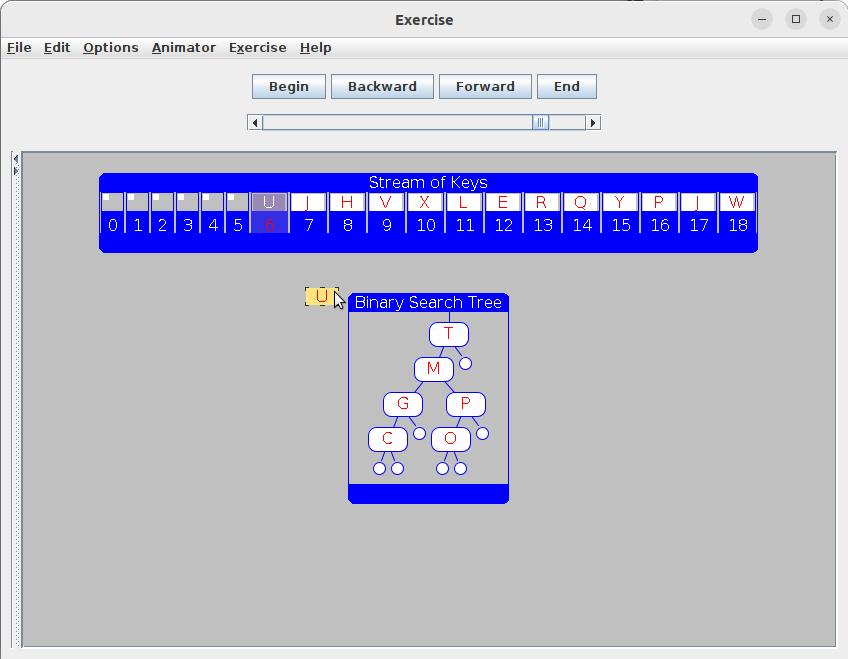848x659 pixels.
Task: Click the slider's left arrow button
Action: coord(255,122)
